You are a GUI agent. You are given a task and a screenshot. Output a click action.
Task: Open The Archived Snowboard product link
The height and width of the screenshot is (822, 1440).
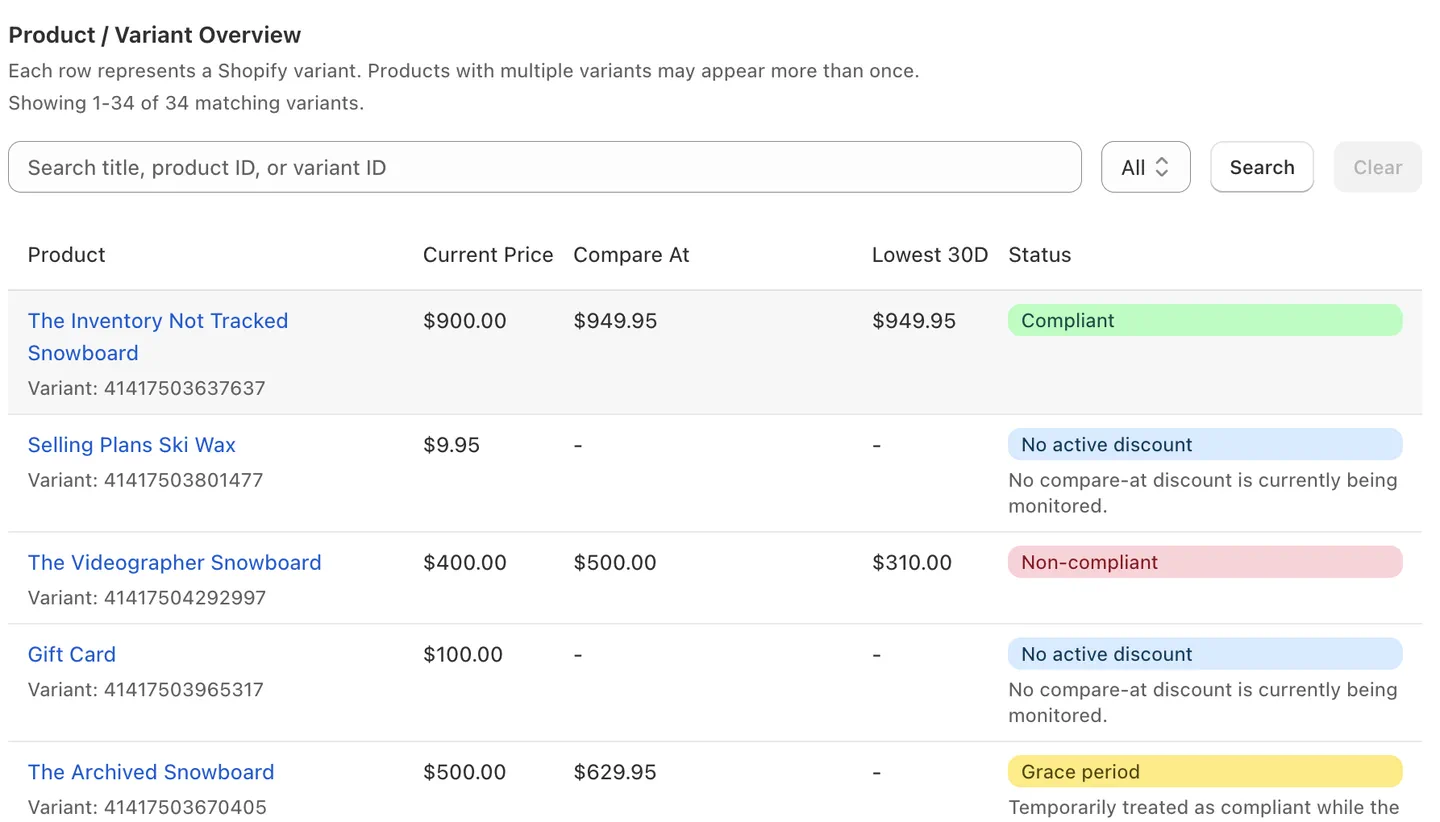(x=151, y=773)
